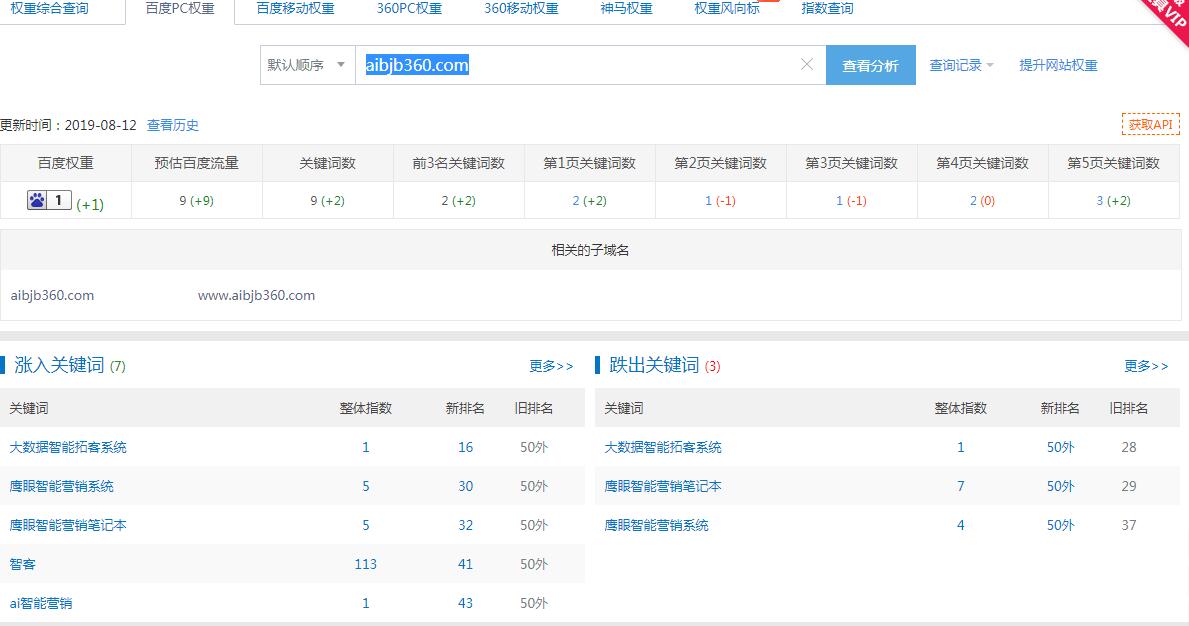Click new rank 16 in 涨入 table
This screenshot has width=1189, height=626.
click(x=466, y=448)
